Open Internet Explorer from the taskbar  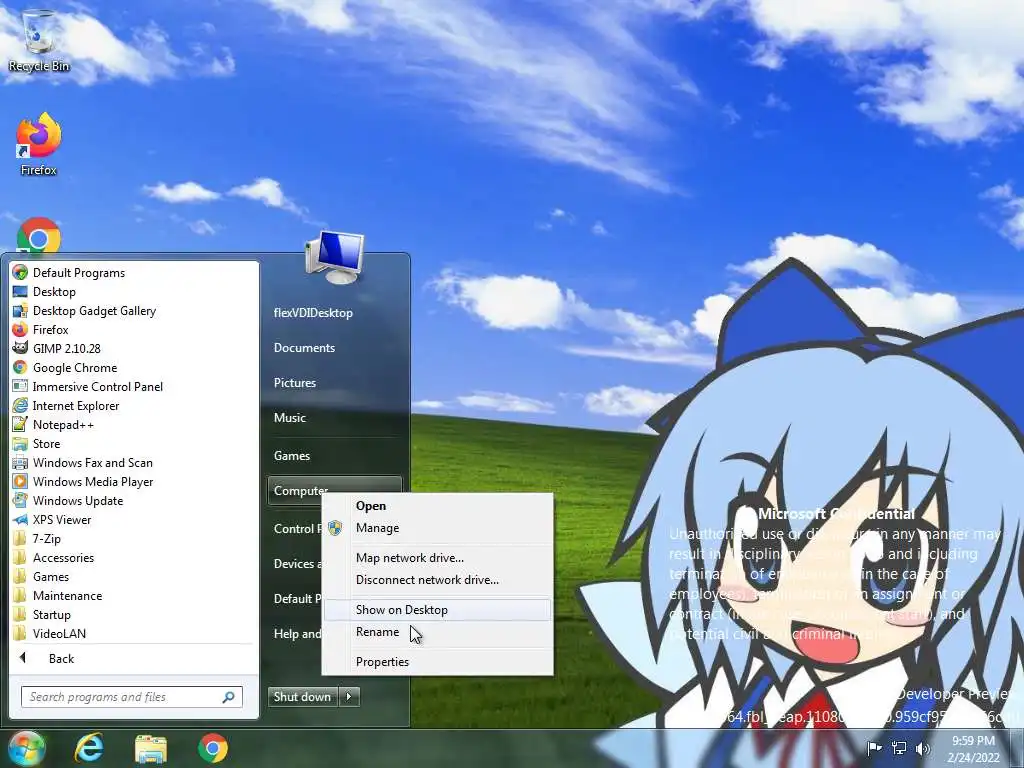[89, 748]
